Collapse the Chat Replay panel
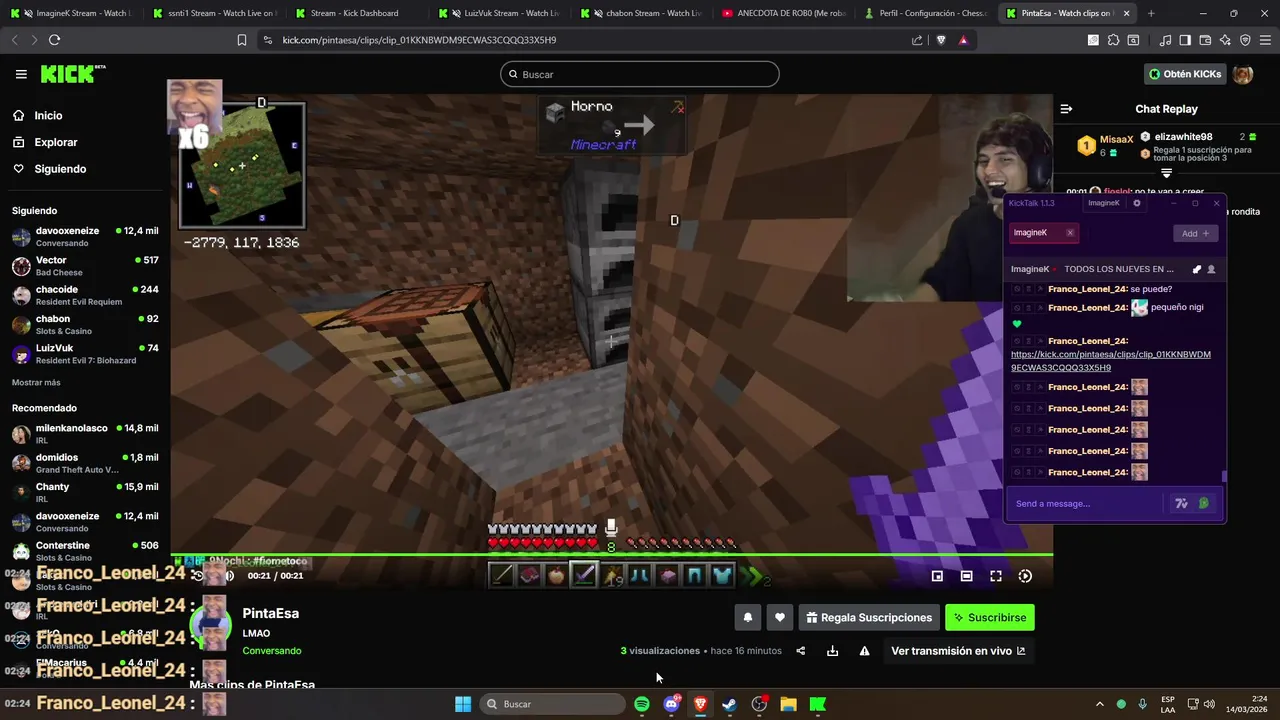 [x=1066, y=109]
